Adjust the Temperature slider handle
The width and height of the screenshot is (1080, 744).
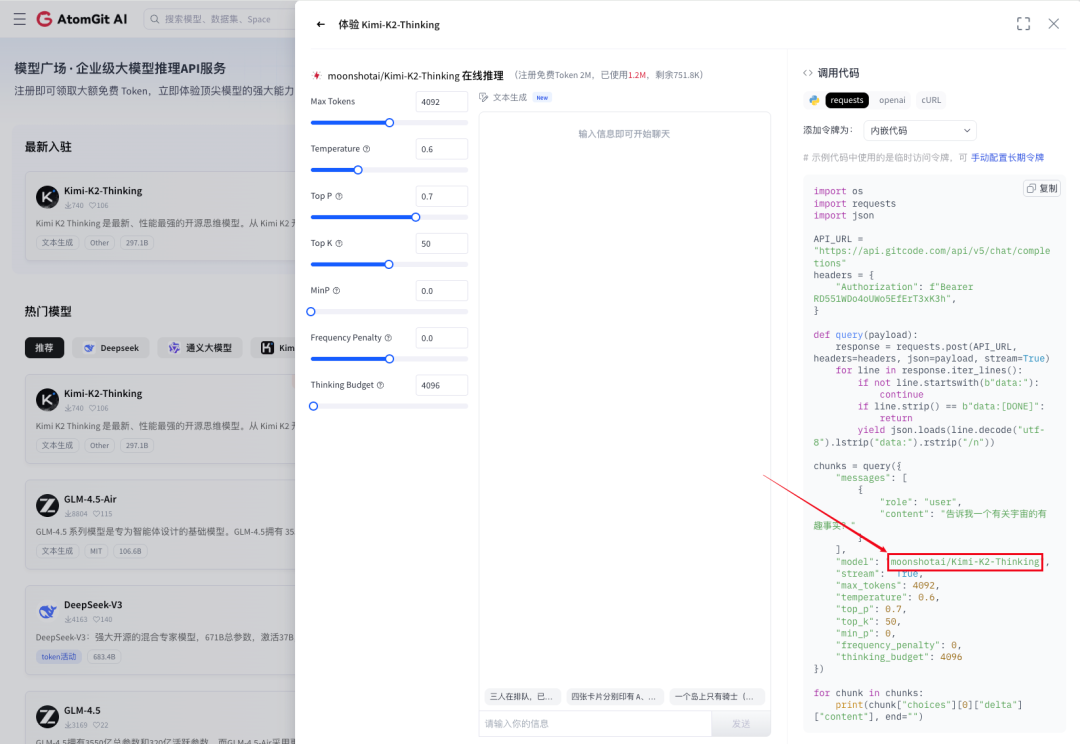click(357, 170)
